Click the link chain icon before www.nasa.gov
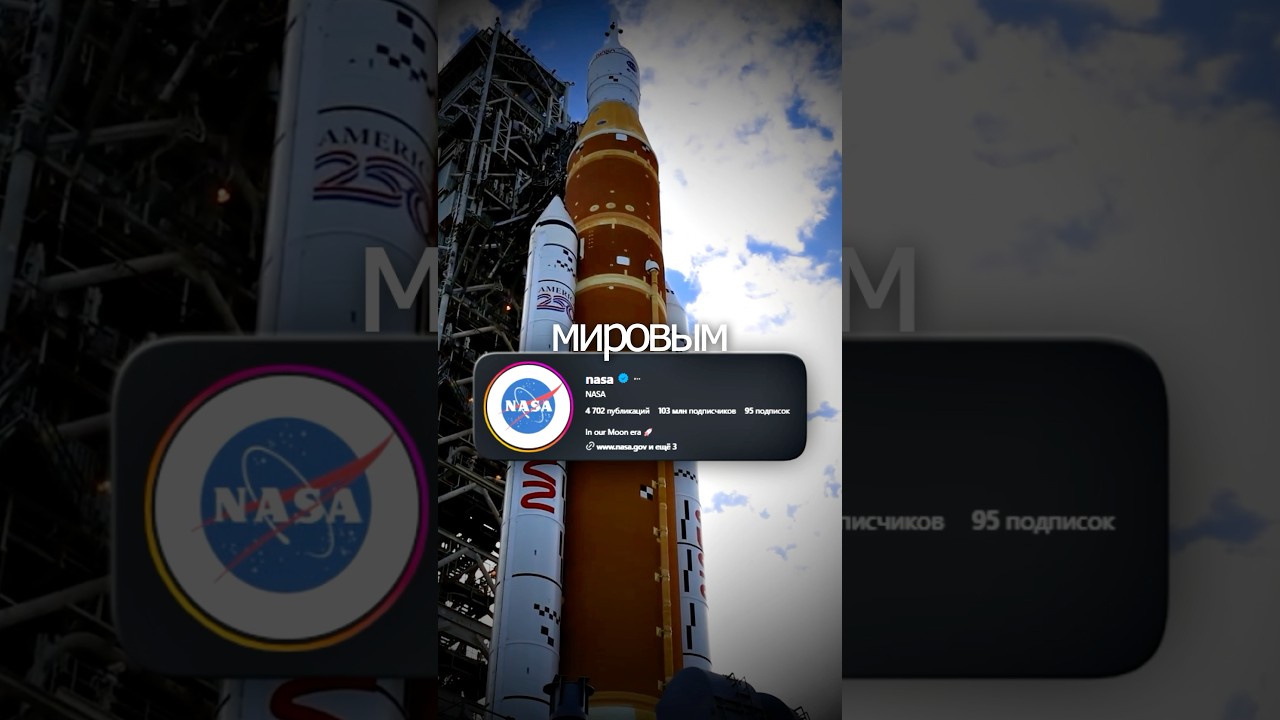This screenshot has height=720, width=1280. pos(590,446)
